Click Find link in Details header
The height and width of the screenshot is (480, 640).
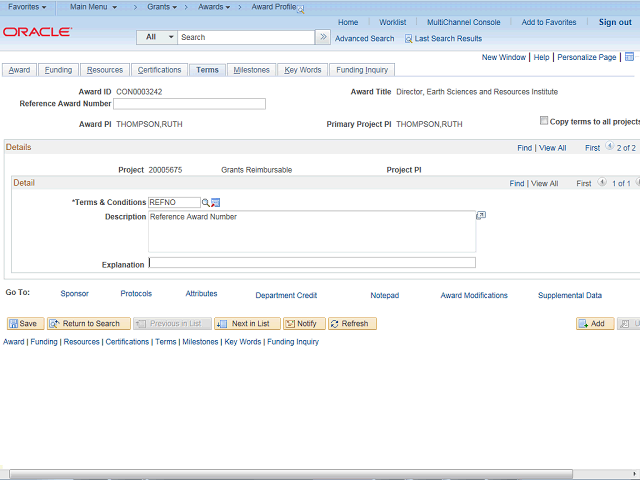pyautogui.click(x=524, y=148)
